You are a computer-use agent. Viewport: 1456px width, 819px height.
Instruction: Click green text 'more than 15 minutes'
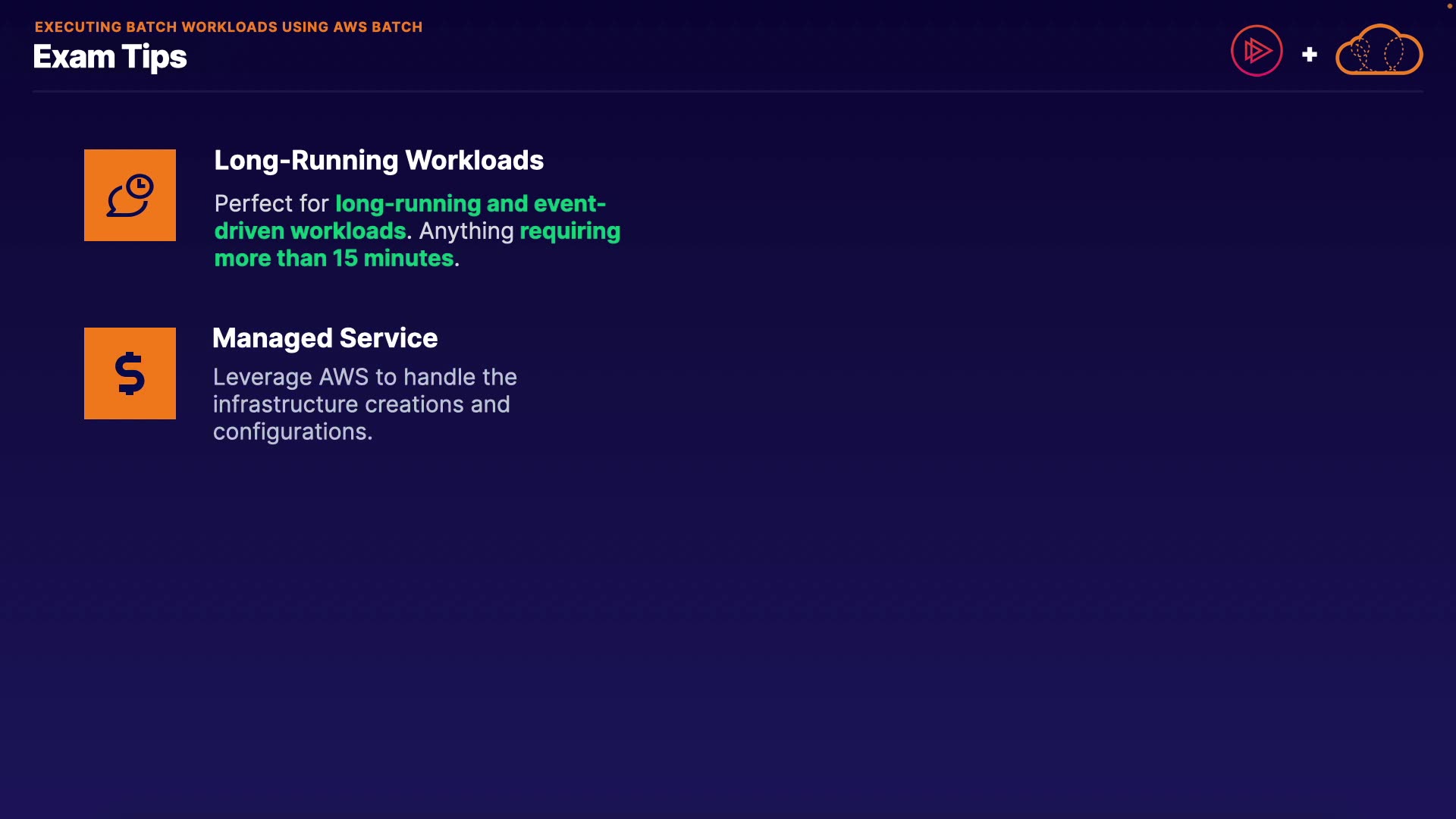coord(334,259)
